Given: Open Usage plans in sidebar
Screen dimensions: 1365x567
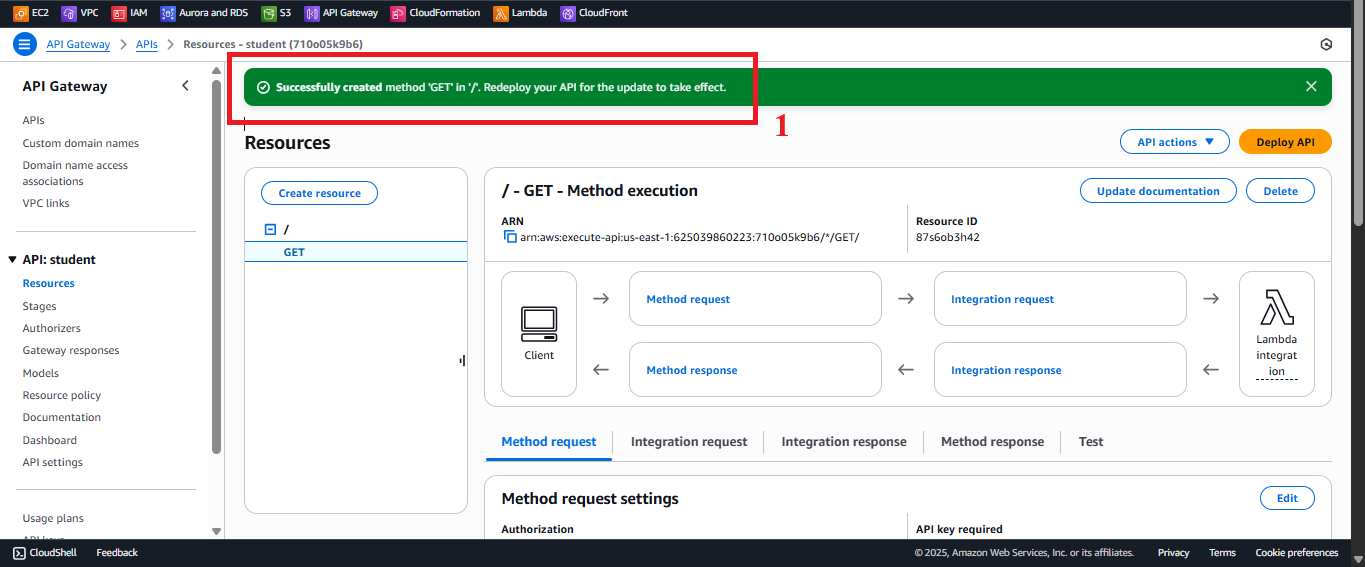Looking at the screenshot, I should point(53,518).
